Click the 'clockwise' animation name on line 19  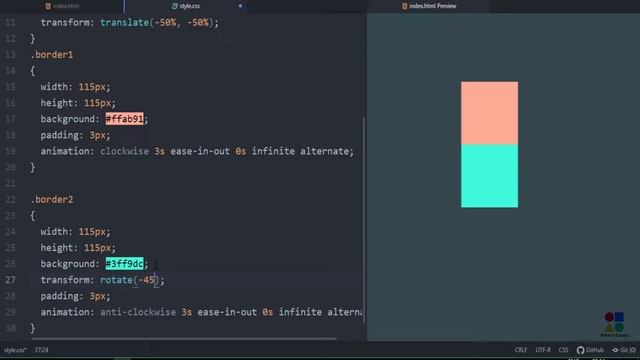pos(124,151)
